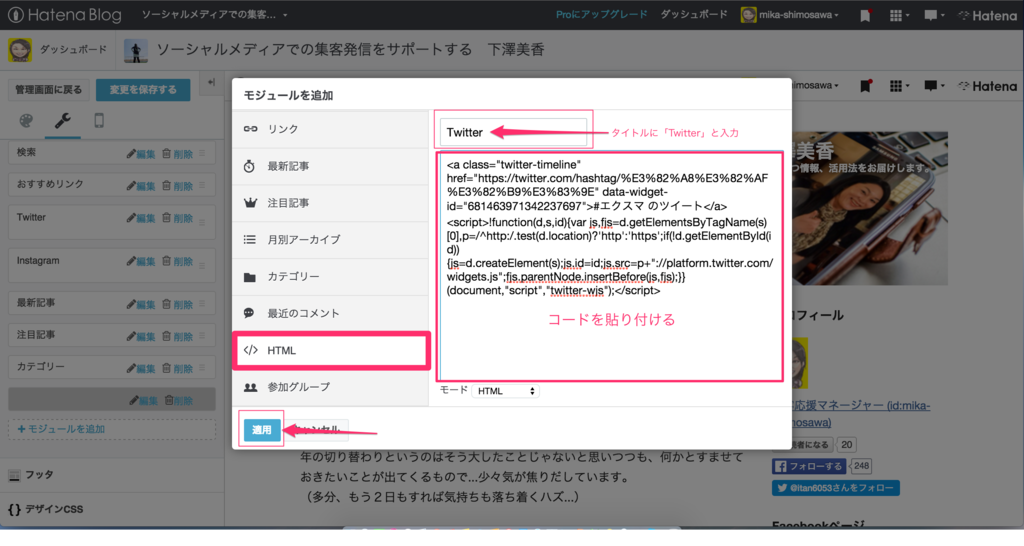
Task: Click the Hatena brand link at top right
Action: pyautogui.click(x=987, y=15)
